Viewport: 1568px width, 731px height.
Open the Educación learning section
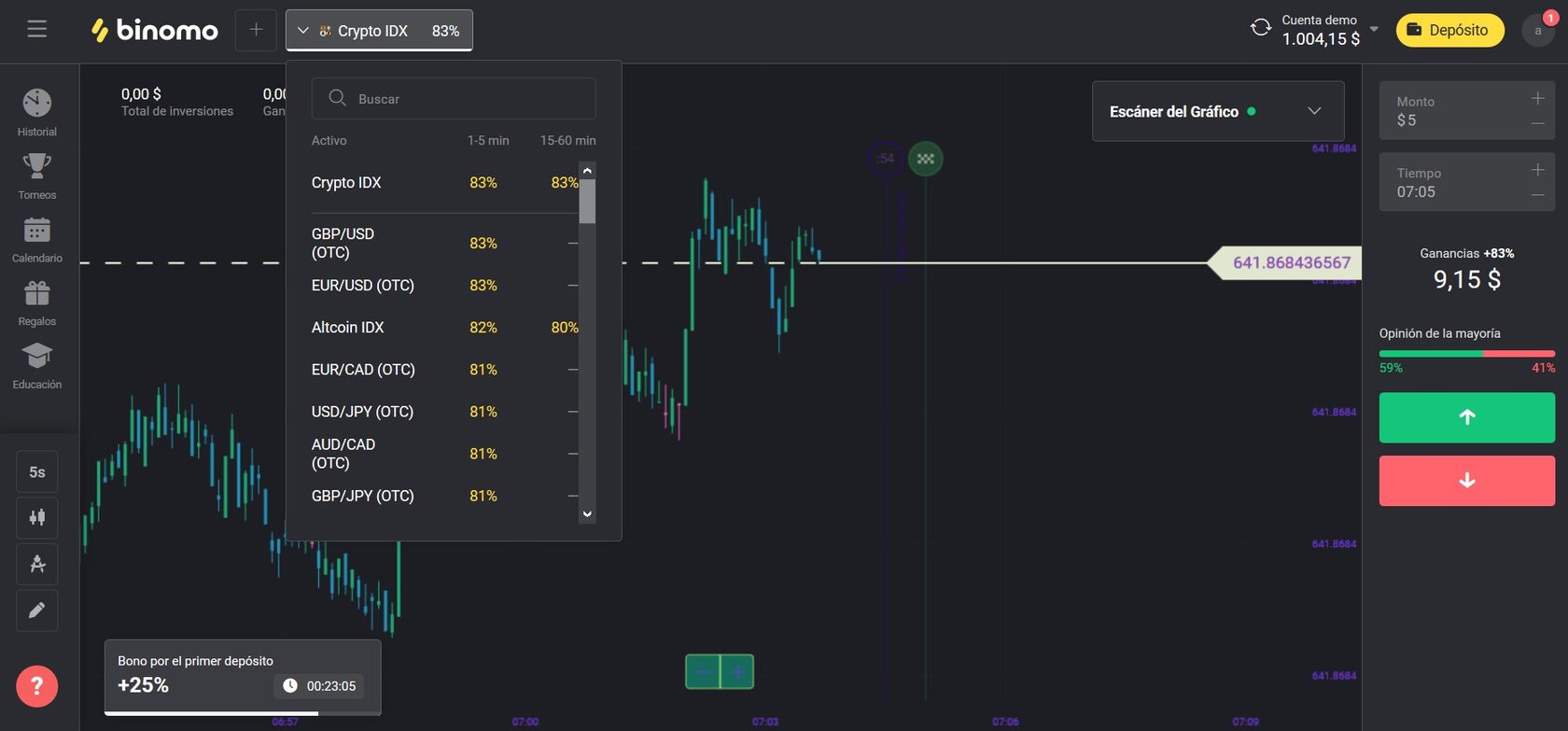(x=37, y=364)
